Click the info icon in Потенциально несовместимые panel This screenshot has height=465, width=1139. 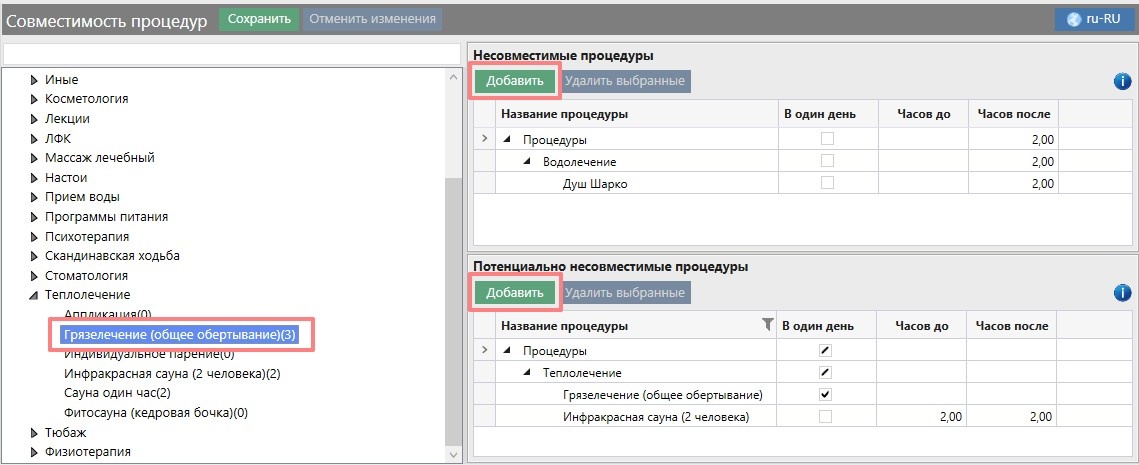pyautogui.click(x=1122, y=293)
